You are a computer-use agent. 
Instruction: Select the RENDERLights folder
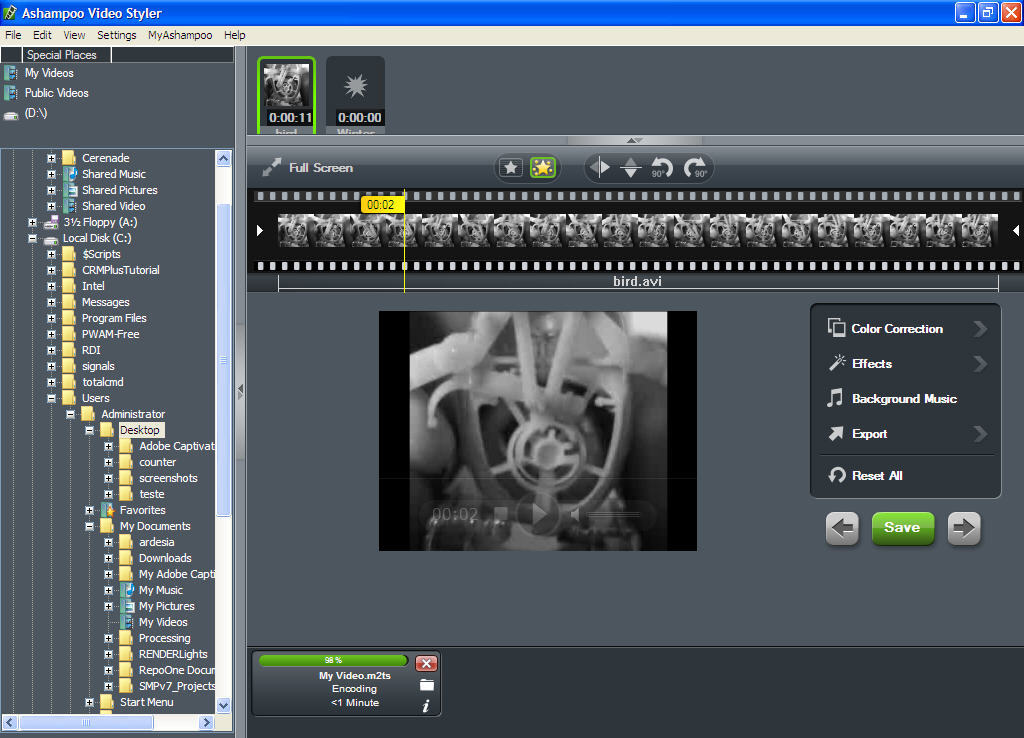click(173, 654)
